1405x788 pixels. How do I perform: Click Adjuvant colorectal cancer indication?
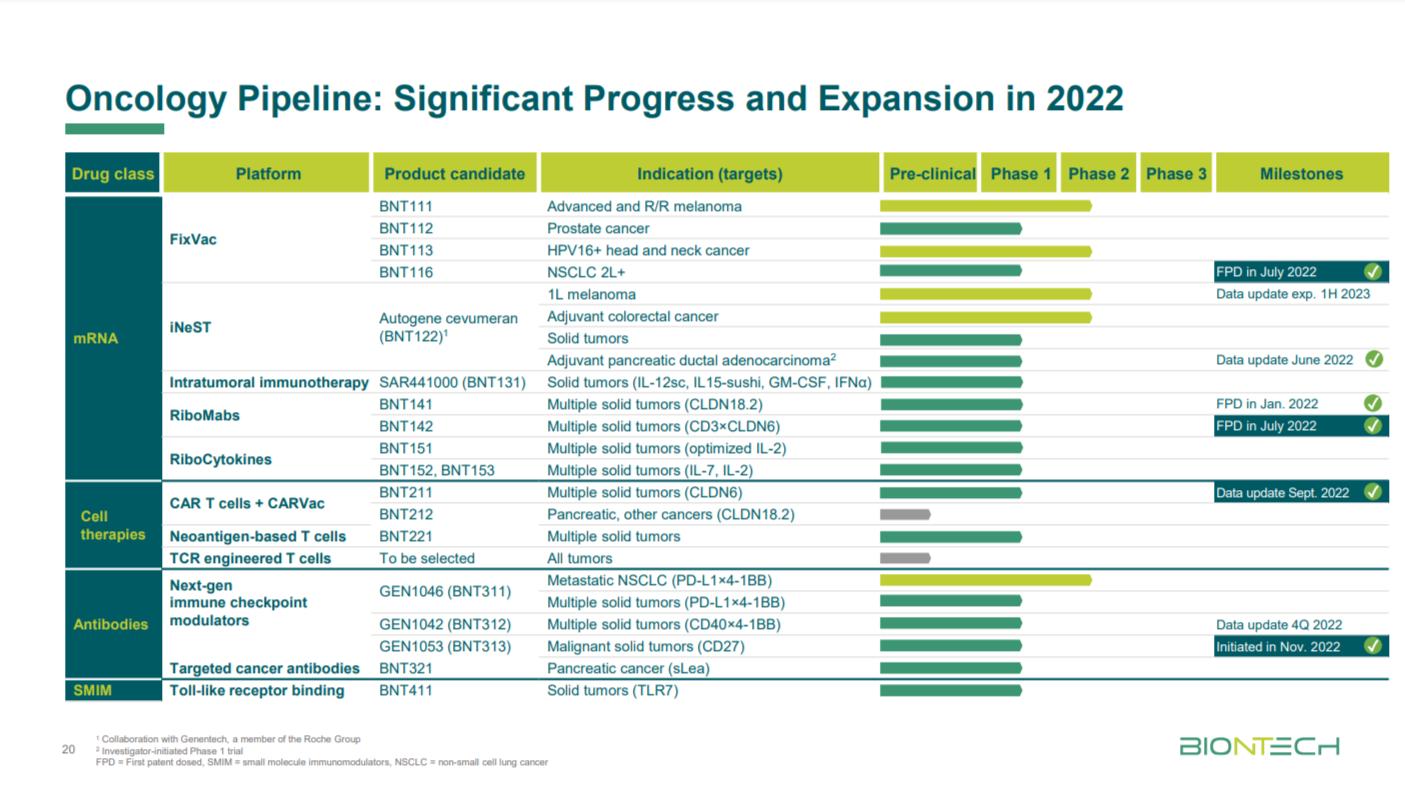click(632, 316)
